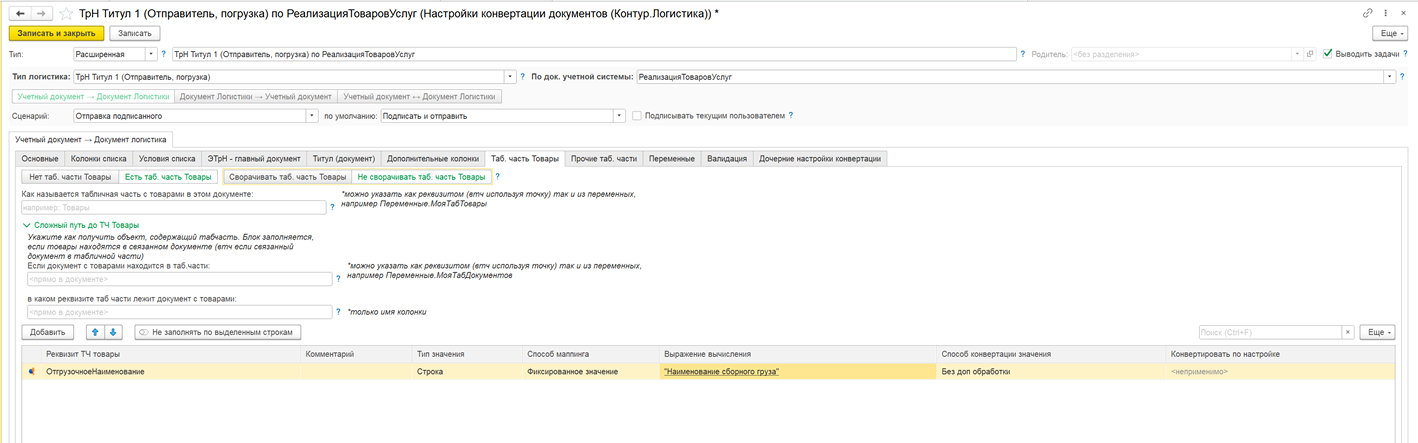Toggle Выводить задачи checkbox
Screen dimensions: 1418x443
pos(1327,54)
